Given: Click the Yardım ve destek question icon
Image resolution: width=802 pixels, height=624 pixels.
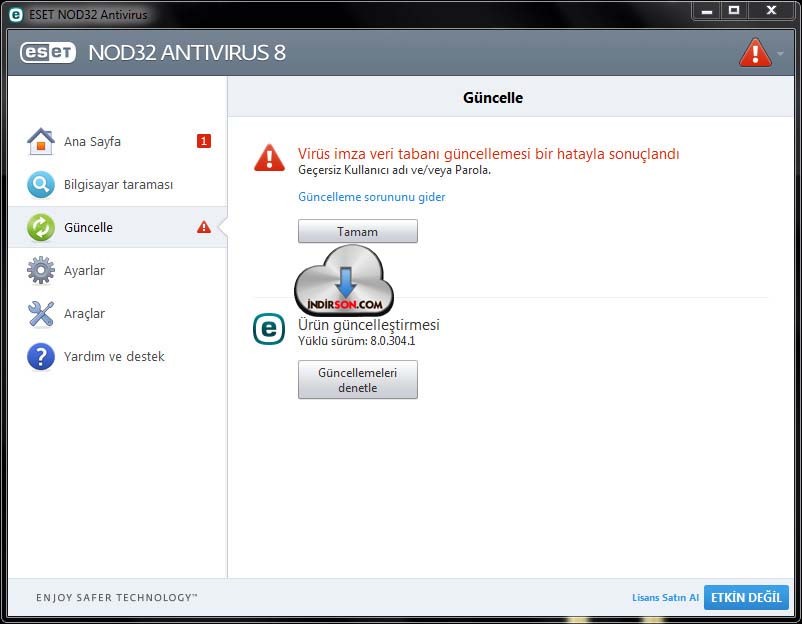Looking at the screenshot, I should click(x=41, y=356).
